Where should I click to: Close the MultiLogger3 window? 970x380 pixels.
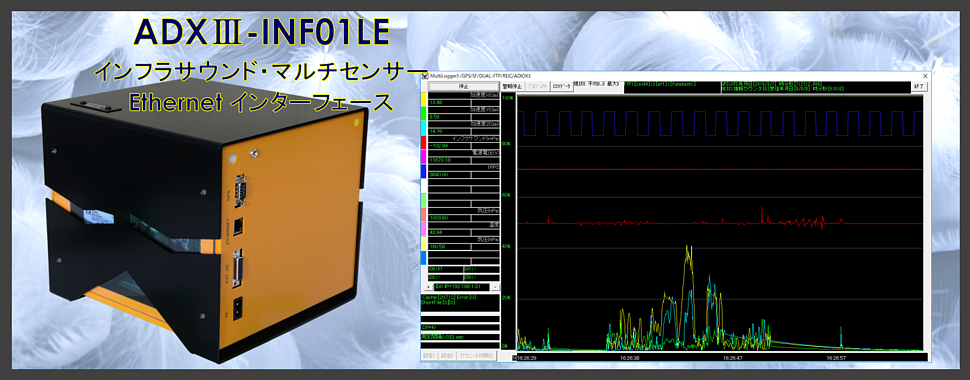[x=924, y=76]
